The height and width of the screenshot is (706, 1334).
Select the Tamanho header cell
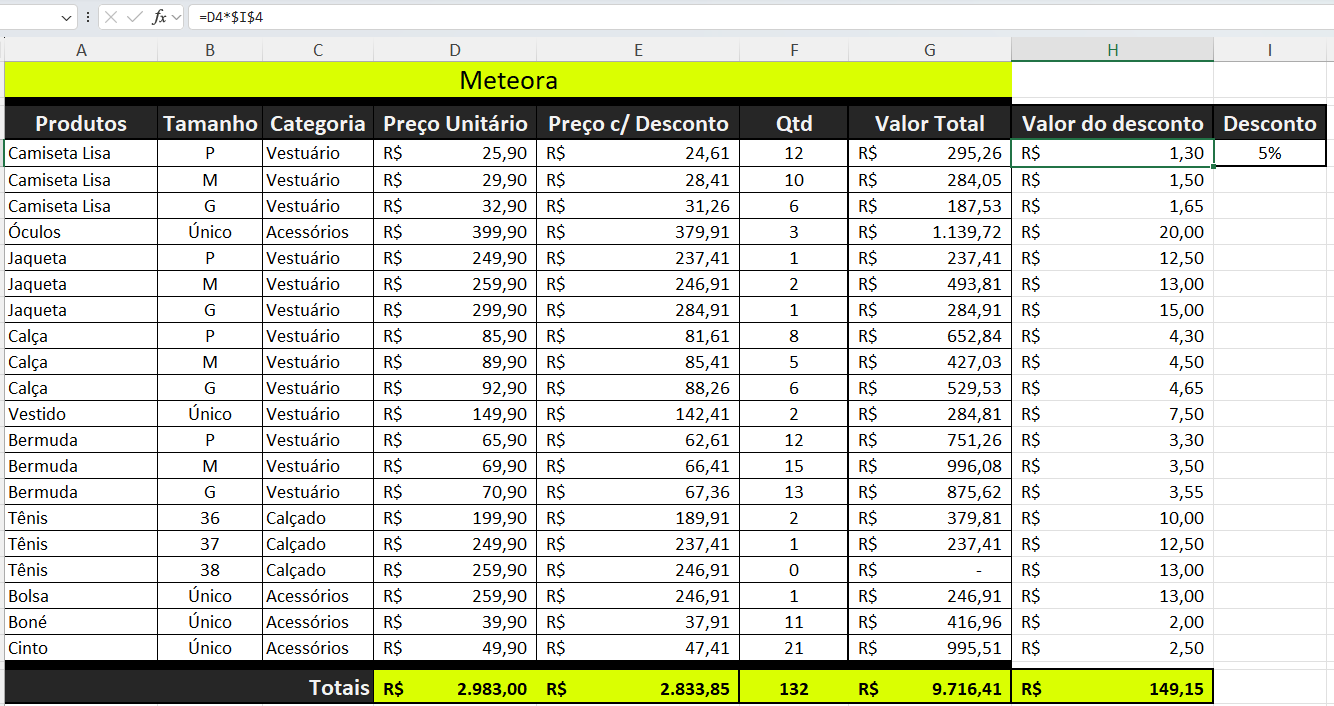(x=210, y=123)
